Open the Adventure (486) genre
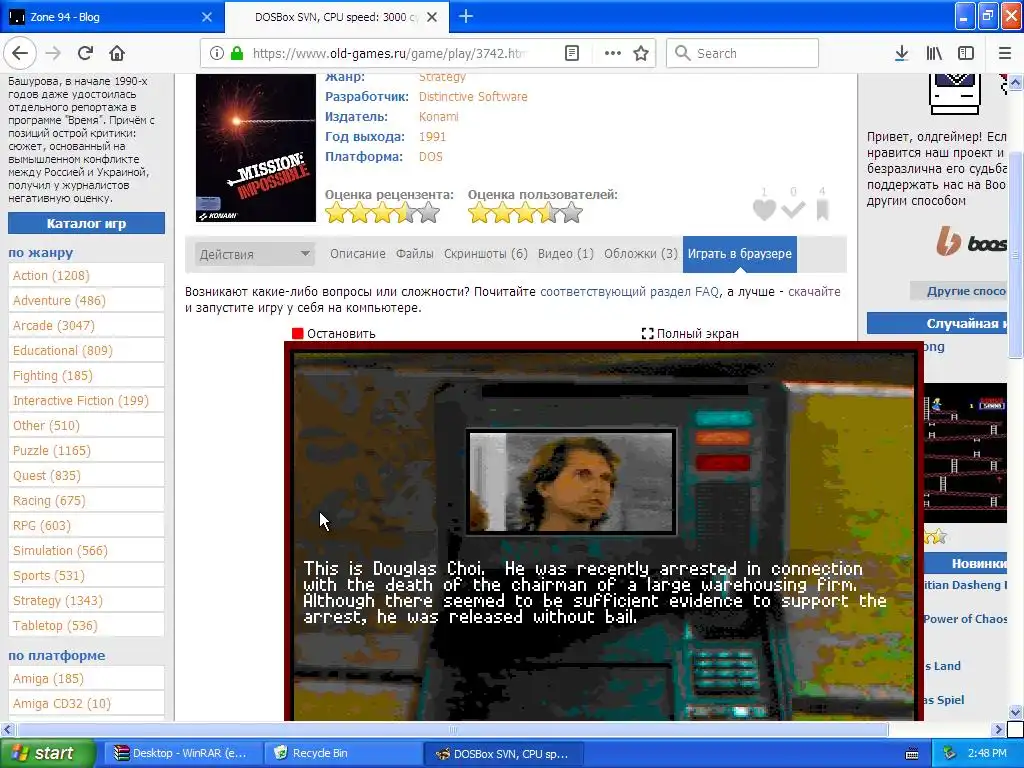This screenshot has height=768, width=1024. pyautogui.click(x=86, y=300)
